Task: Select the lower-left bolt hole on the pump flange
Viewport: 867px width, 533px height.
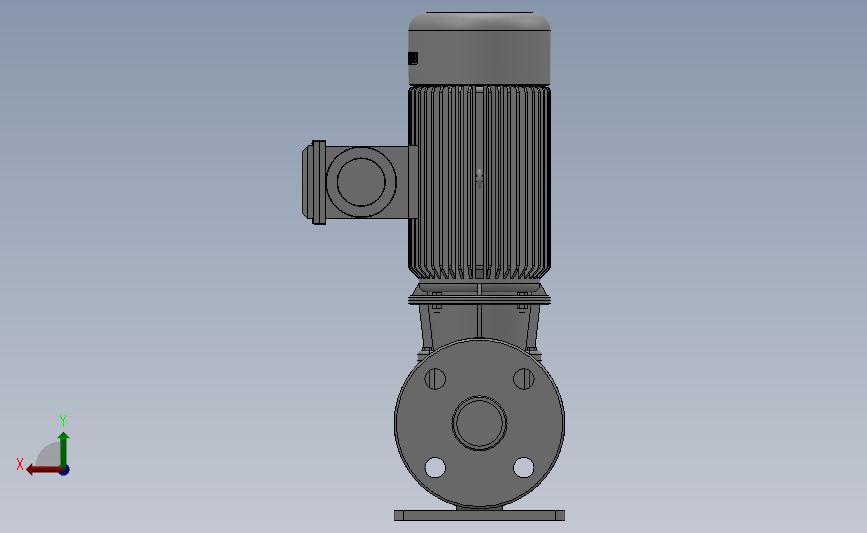Action: click(x=435, y=467)
